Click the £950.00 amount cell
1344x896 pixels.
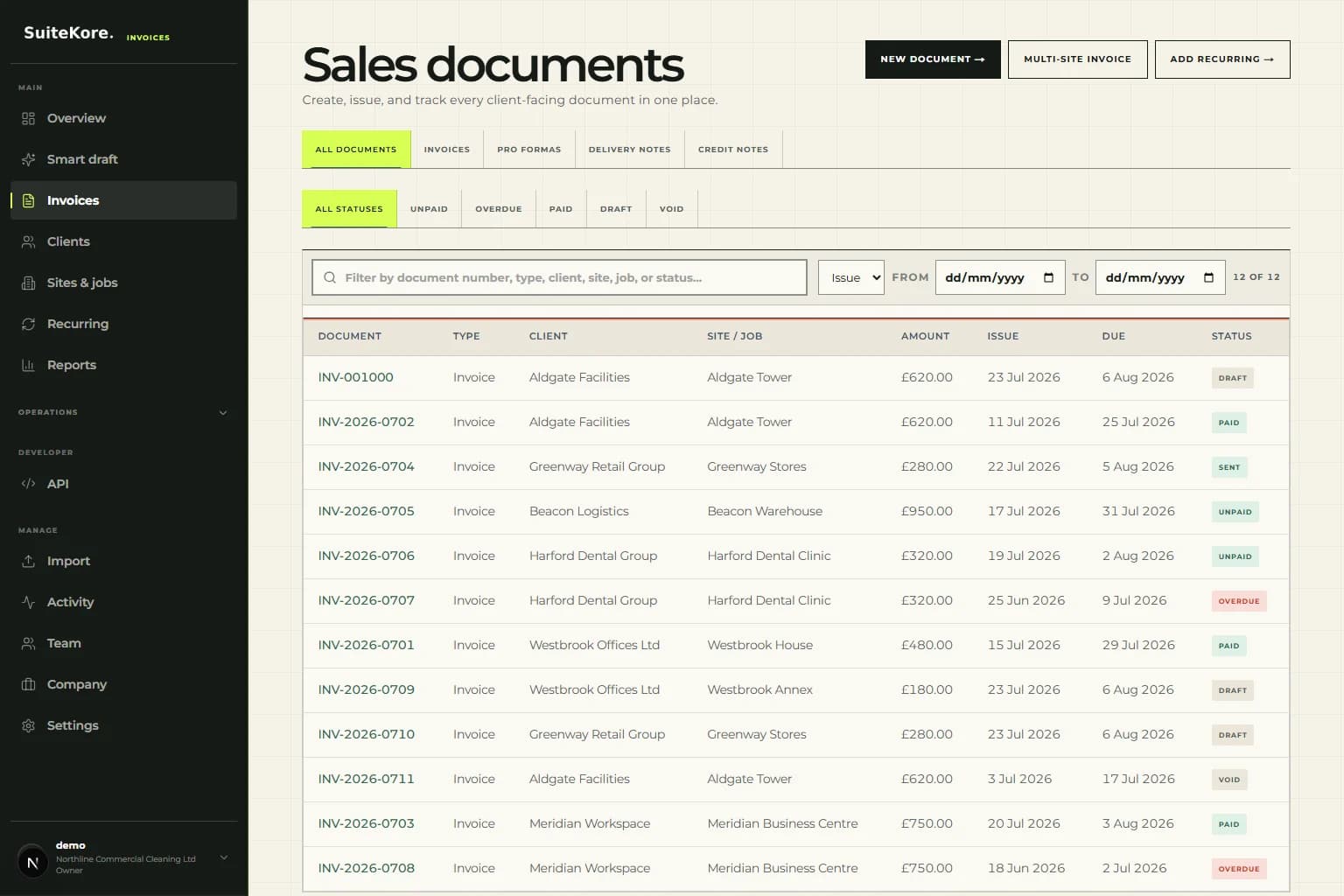tap(927, 511)
